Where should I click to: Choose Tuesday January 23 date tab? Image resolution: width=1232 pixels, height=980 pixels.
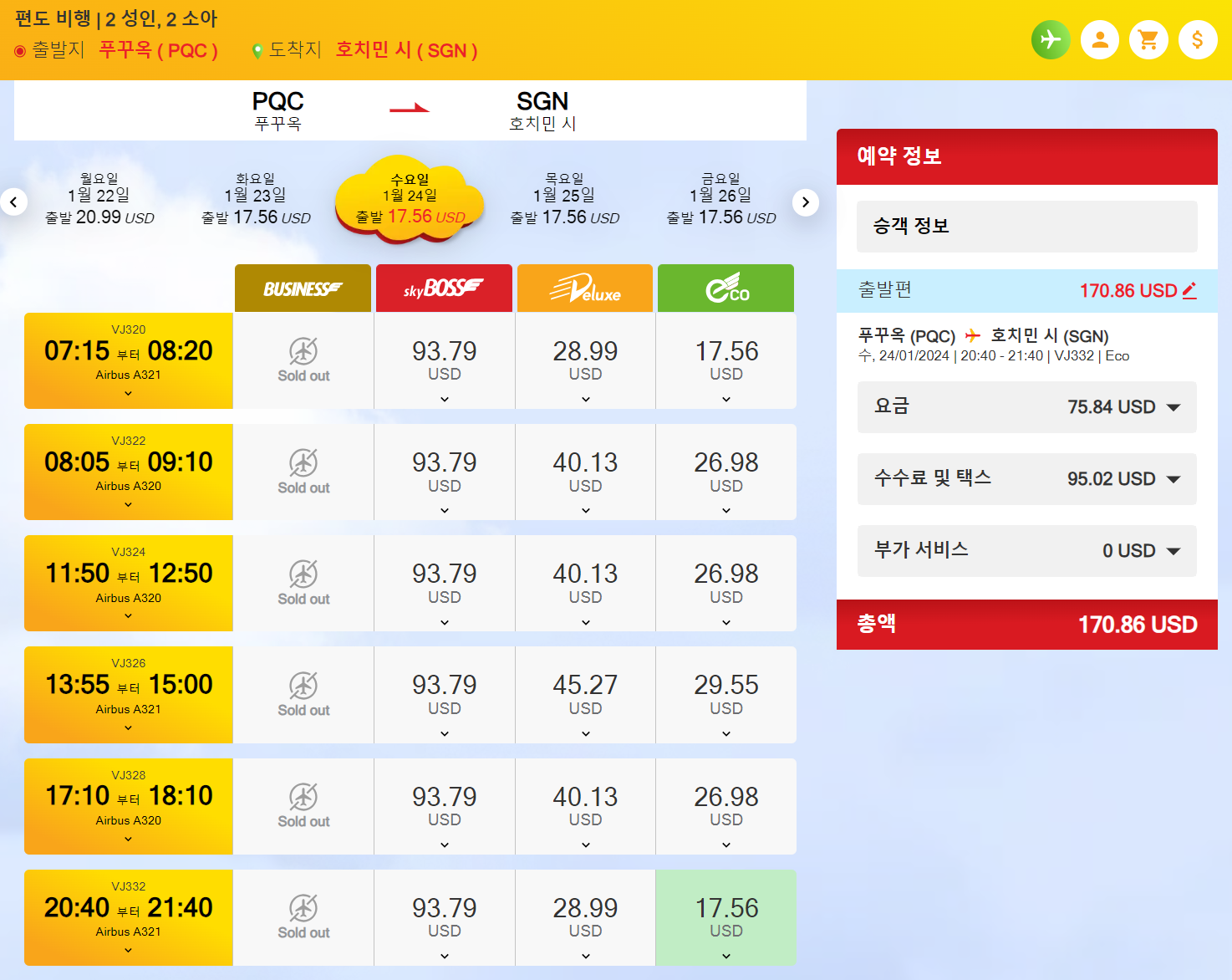[256, 199]
